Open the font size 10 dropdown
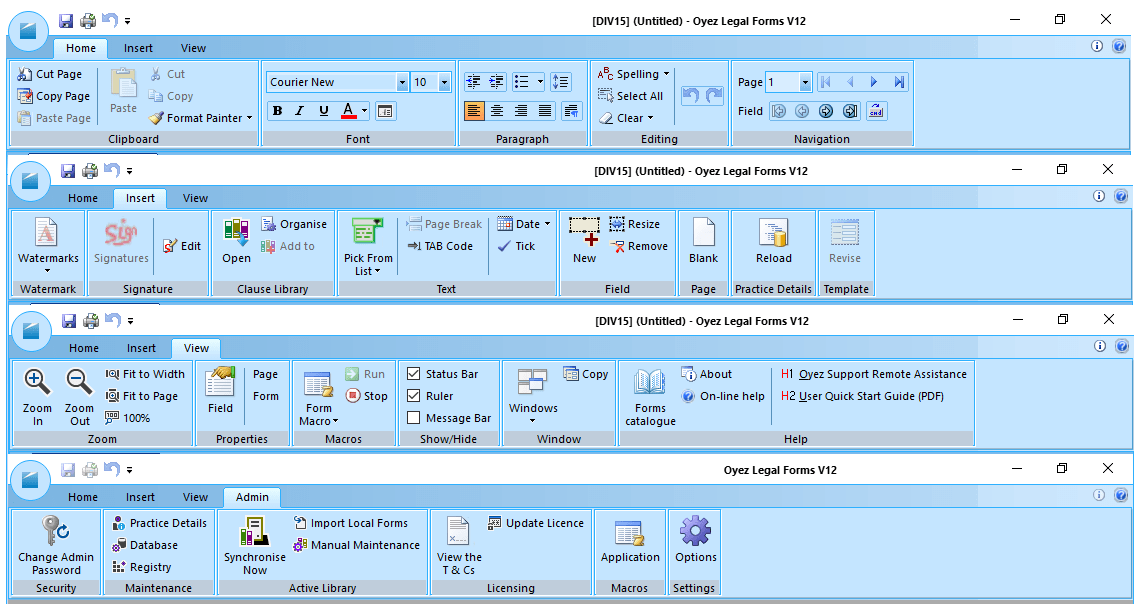The height and width of the screenshot is (604, 1137). click(x=445, y=82)
